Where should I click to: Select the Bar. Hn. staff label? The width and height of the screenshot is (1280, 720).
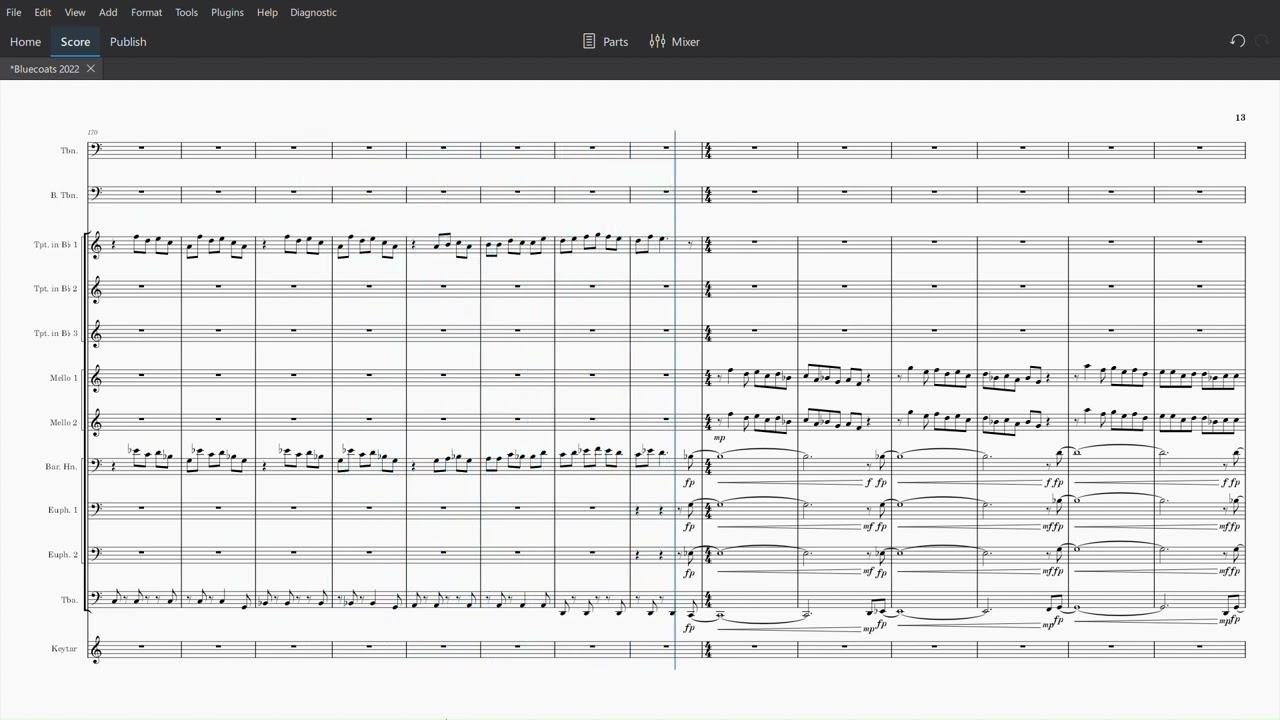pos(61,466)
